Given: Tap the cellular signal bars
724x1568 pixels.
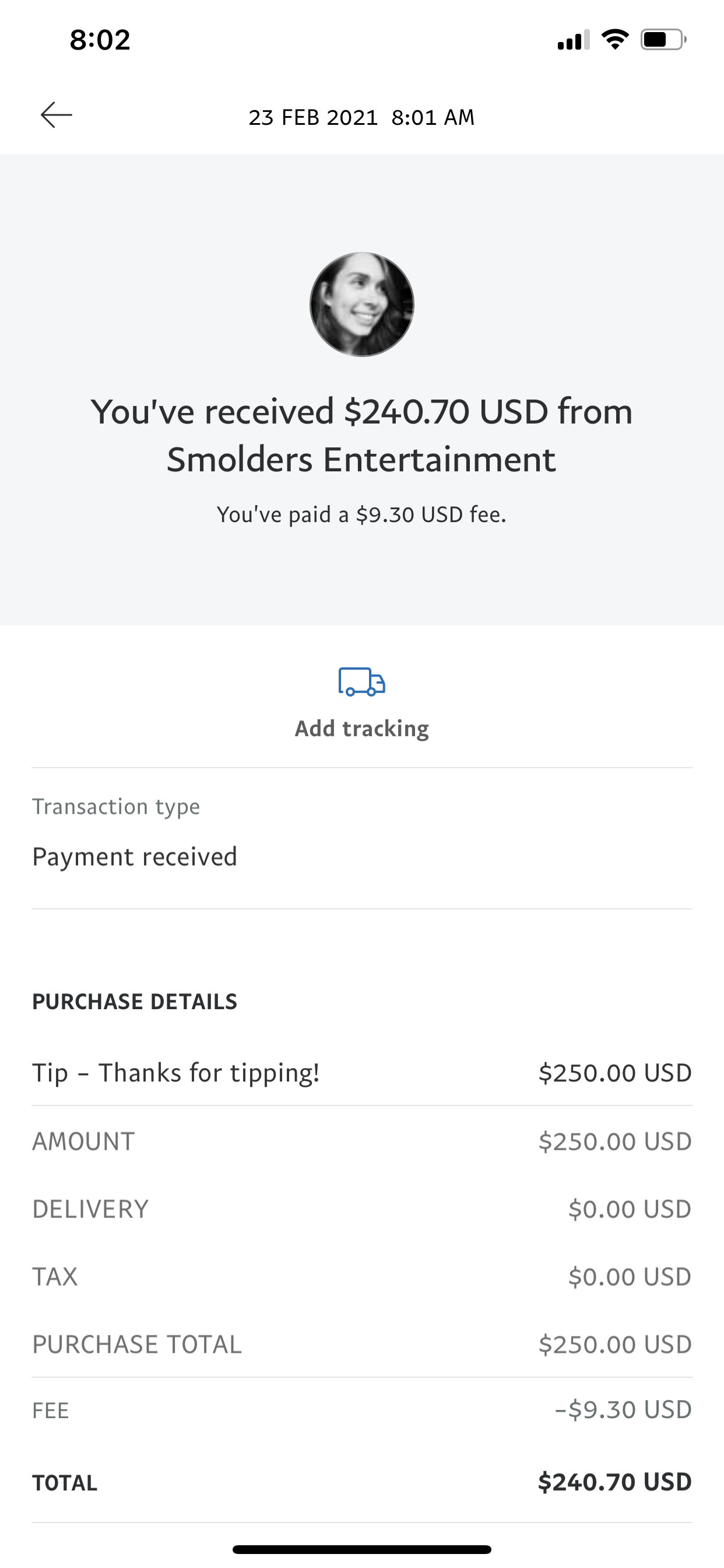Looking at the screenshot, I should 573,40.
